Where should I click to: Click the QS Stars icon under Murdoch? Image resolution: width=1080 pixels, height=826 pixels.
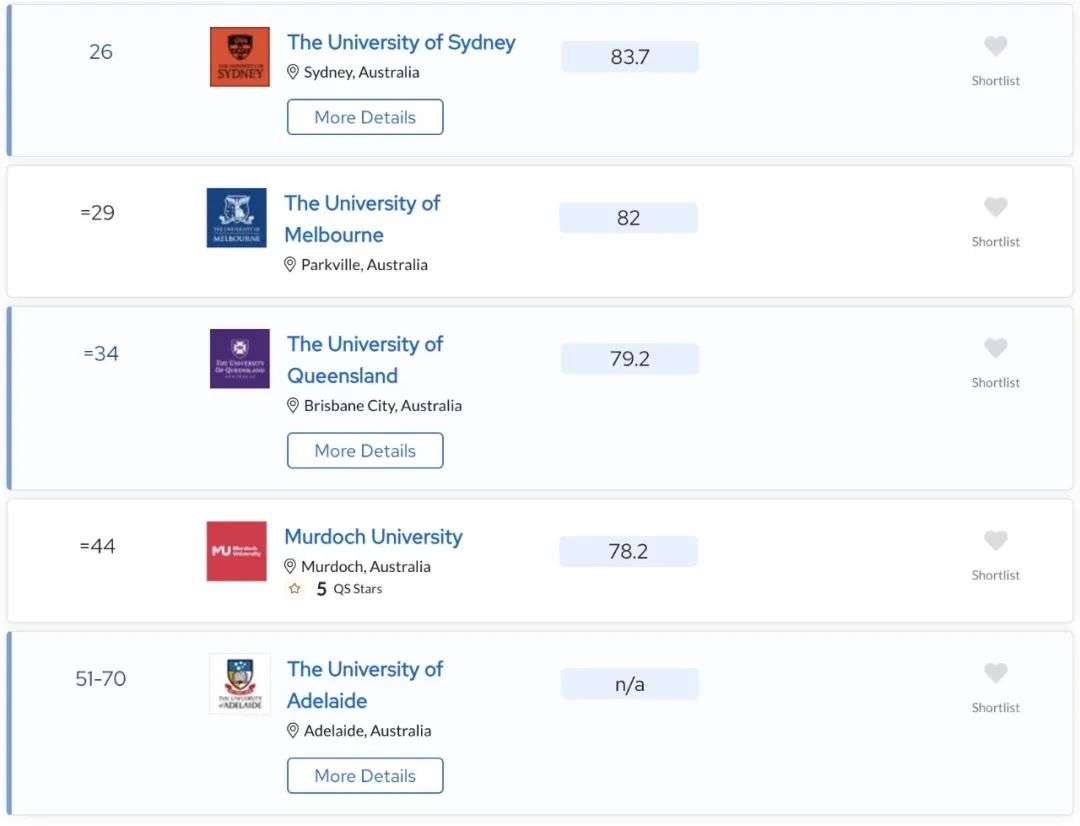tap(295, 589)
